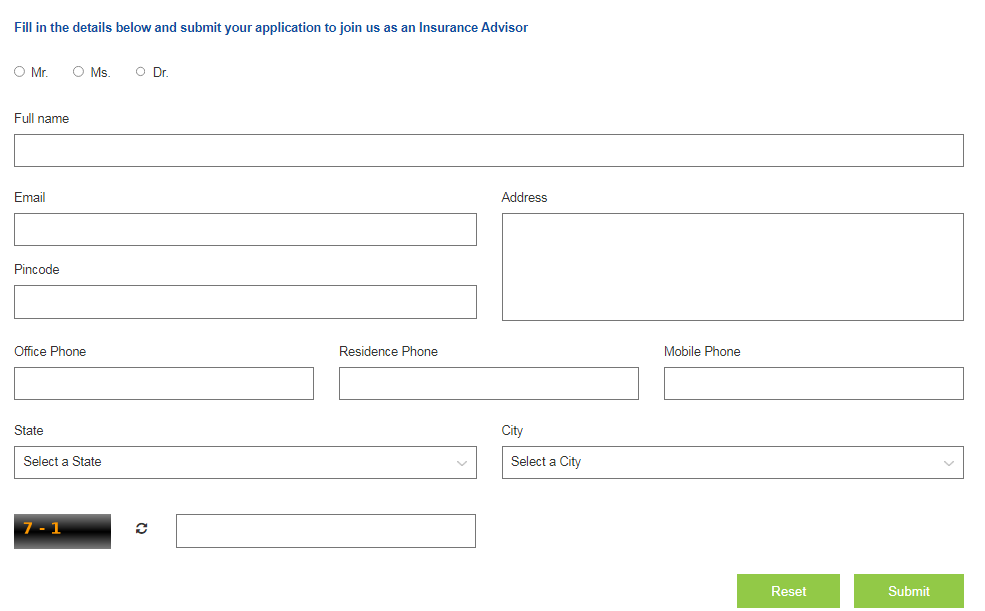Viewport: 985px width, 611px height.
Task: Click the Residence Phone input
Action: click(488, 384)
